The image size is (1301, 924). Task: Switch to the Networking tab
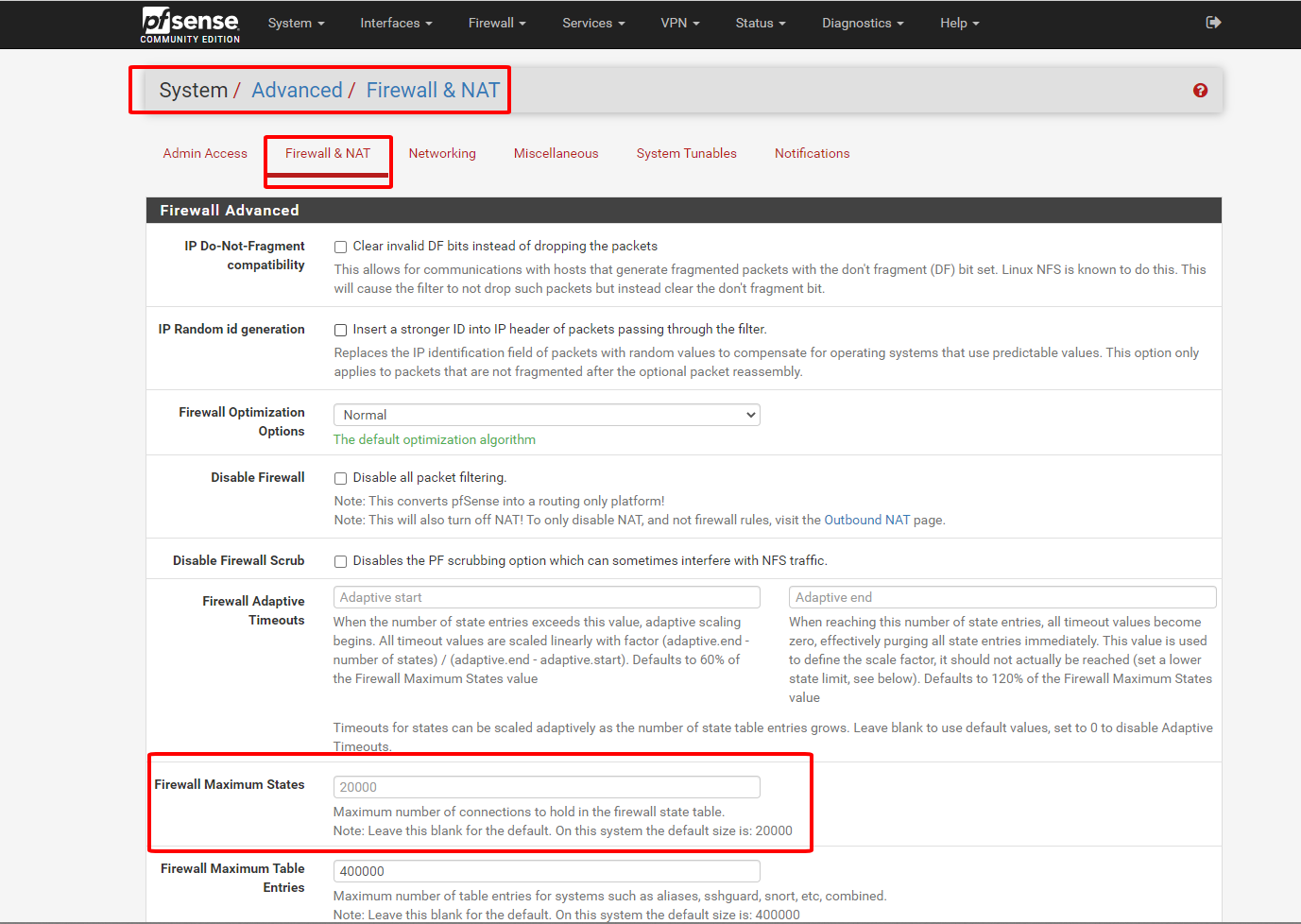pos(442,153)
